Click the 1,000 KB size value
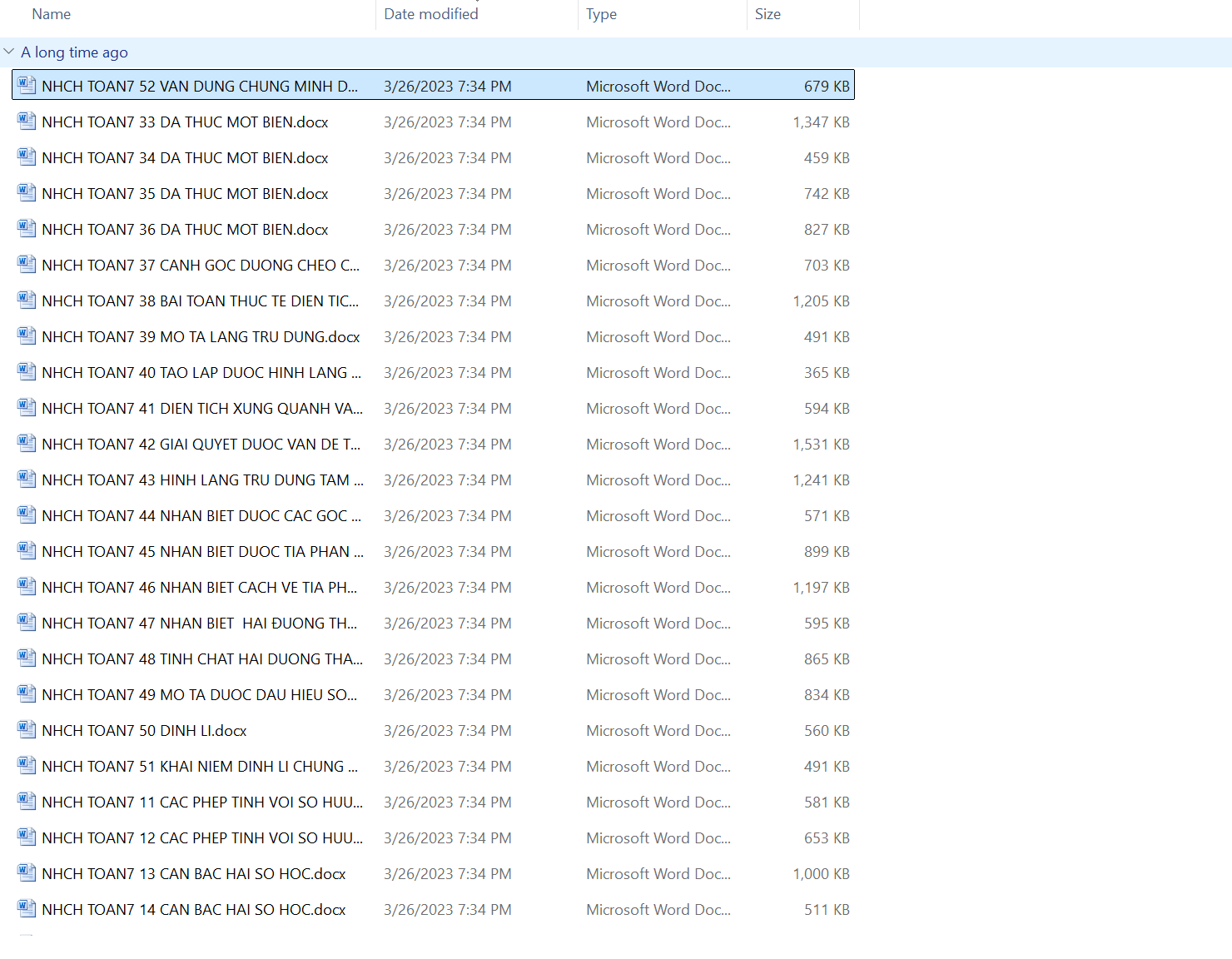This screenshot has width=1232, height=959. pos(821,874)
